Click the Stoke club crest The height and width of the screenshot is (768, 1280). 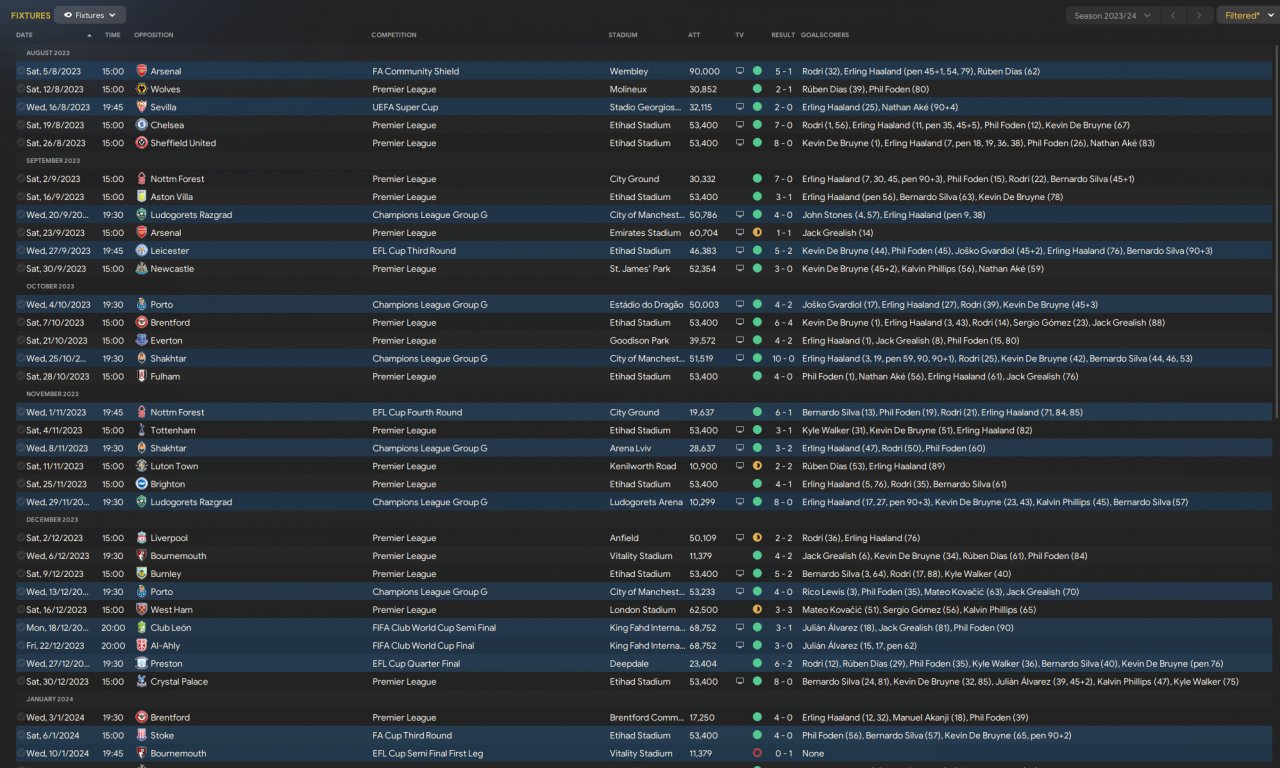click(141, 736)
